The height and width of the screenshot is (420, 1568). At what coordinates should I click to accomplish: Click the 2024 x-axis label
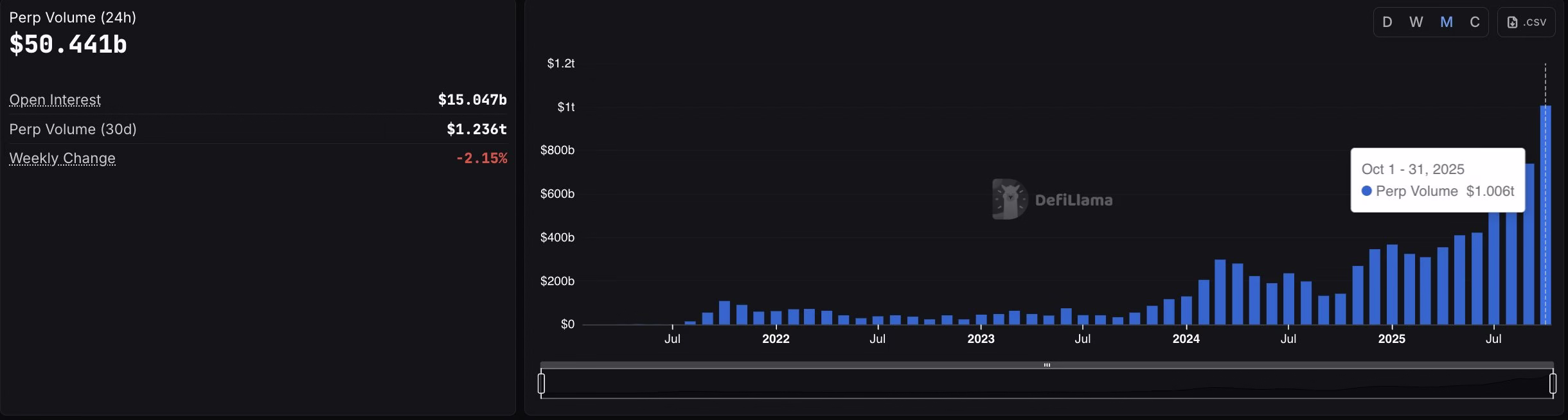[x=1186, y=338]
